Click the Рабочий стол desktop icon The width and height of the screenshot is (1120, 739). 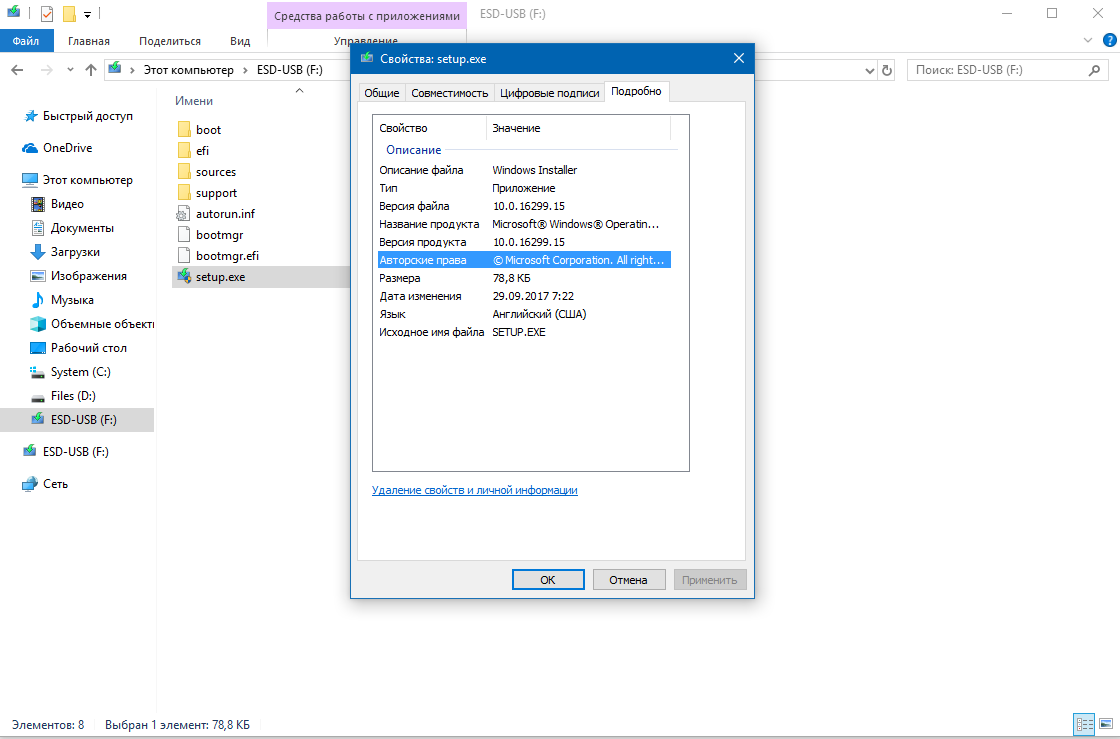pos(38,348)
